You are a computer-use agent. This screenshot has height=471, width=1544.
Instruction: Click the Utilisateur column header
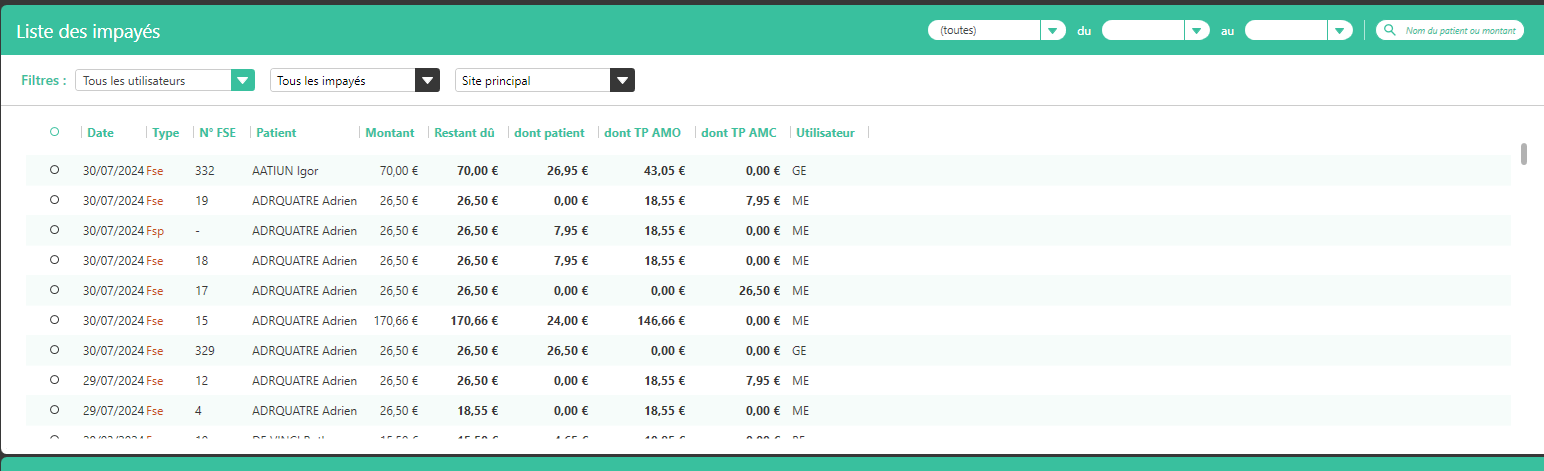coord(825,133)
